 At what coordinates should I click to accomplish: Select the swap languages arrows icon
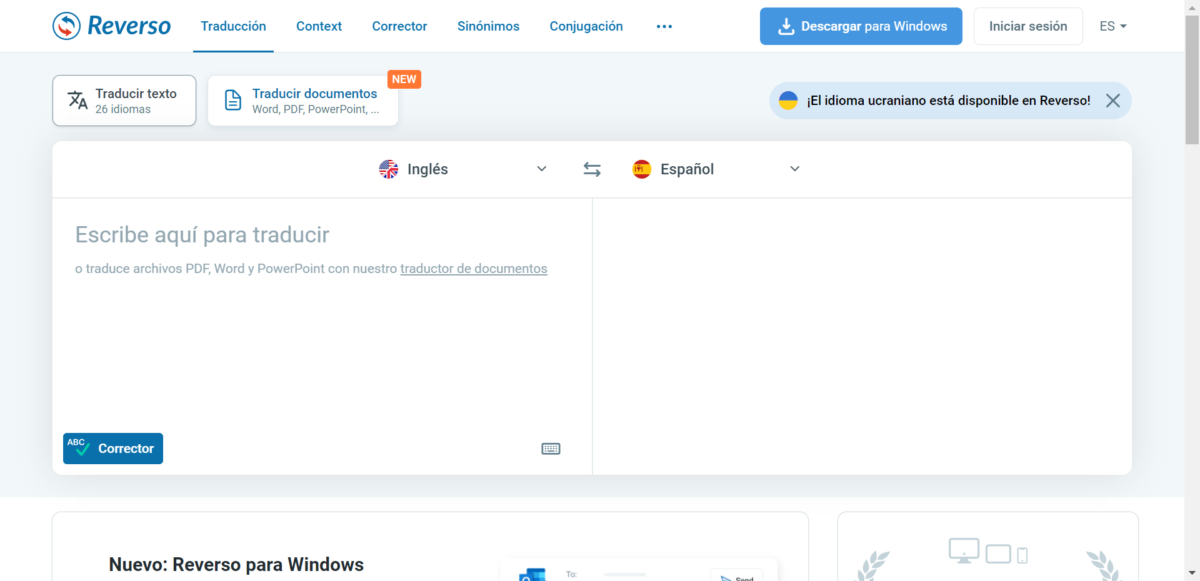click(592, 169)
